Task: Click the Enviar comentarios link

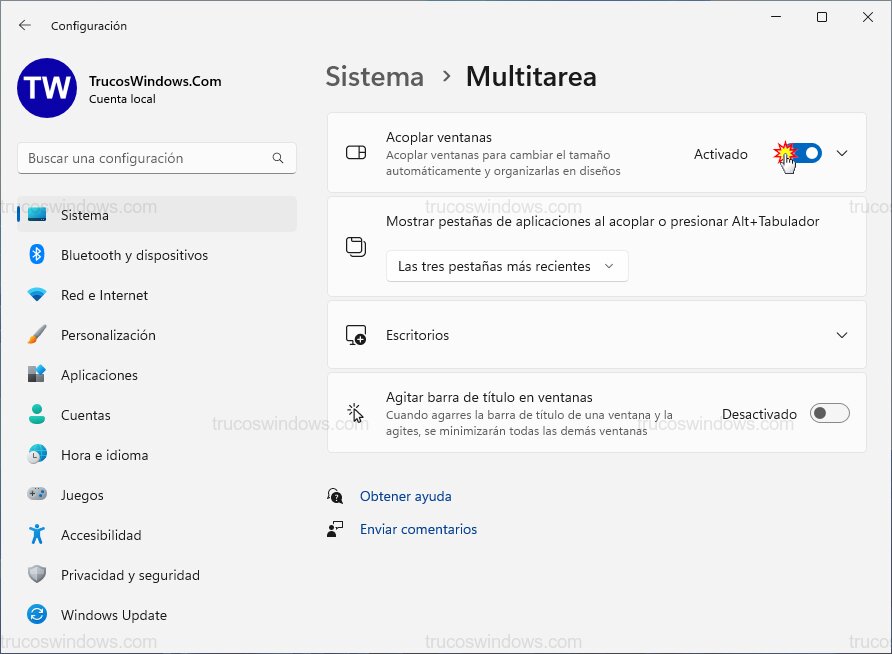Action: (x=418, y=529)
